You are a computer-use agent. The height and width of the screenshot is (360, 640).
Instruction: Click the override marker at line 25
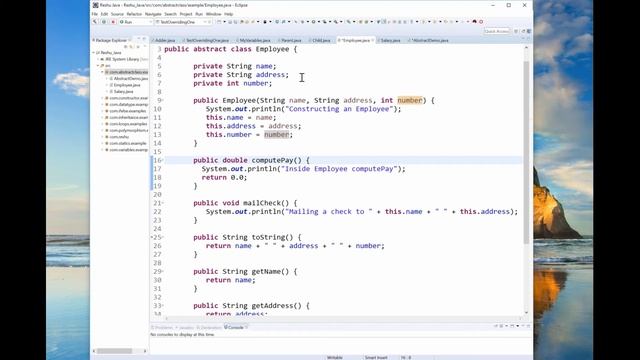(x=152, y=237)
